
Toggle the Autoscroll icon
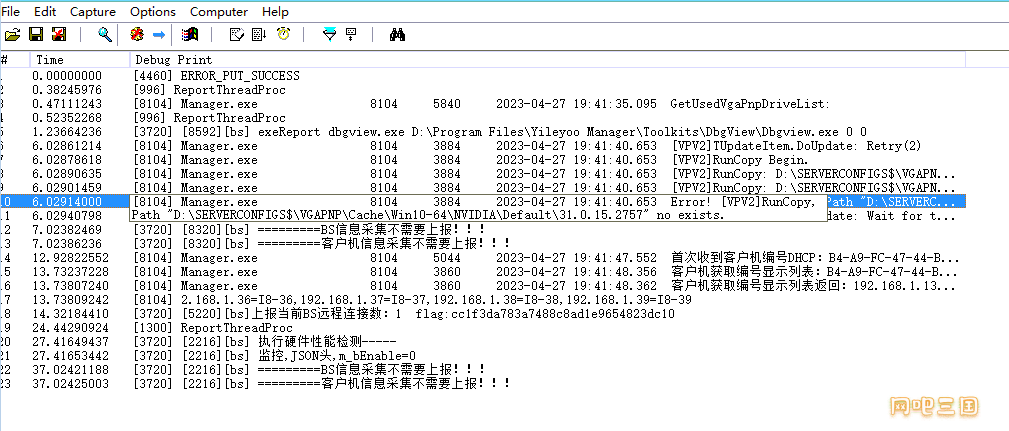click(259, 35)
